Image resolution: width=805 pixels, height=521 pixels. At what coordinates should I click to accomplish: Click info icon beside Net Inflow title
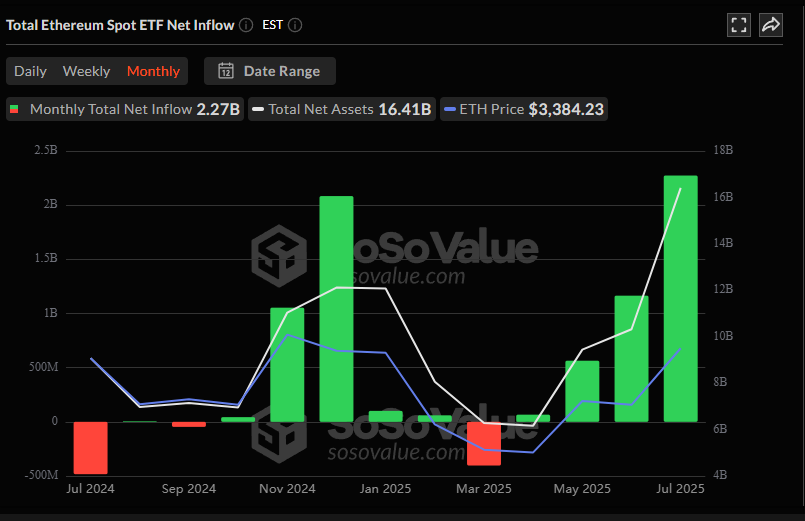(246, 25)
